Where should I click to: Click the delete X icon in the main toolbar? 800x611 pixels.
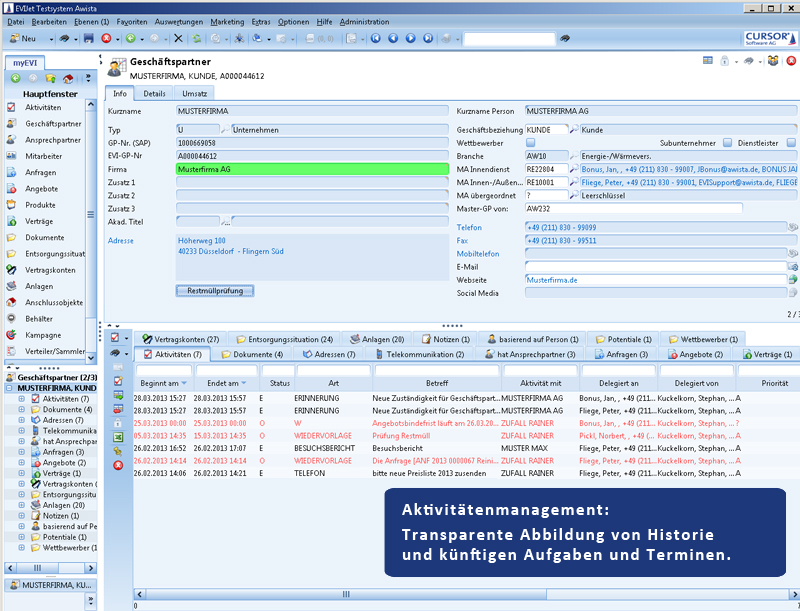[x=178, y=38]
